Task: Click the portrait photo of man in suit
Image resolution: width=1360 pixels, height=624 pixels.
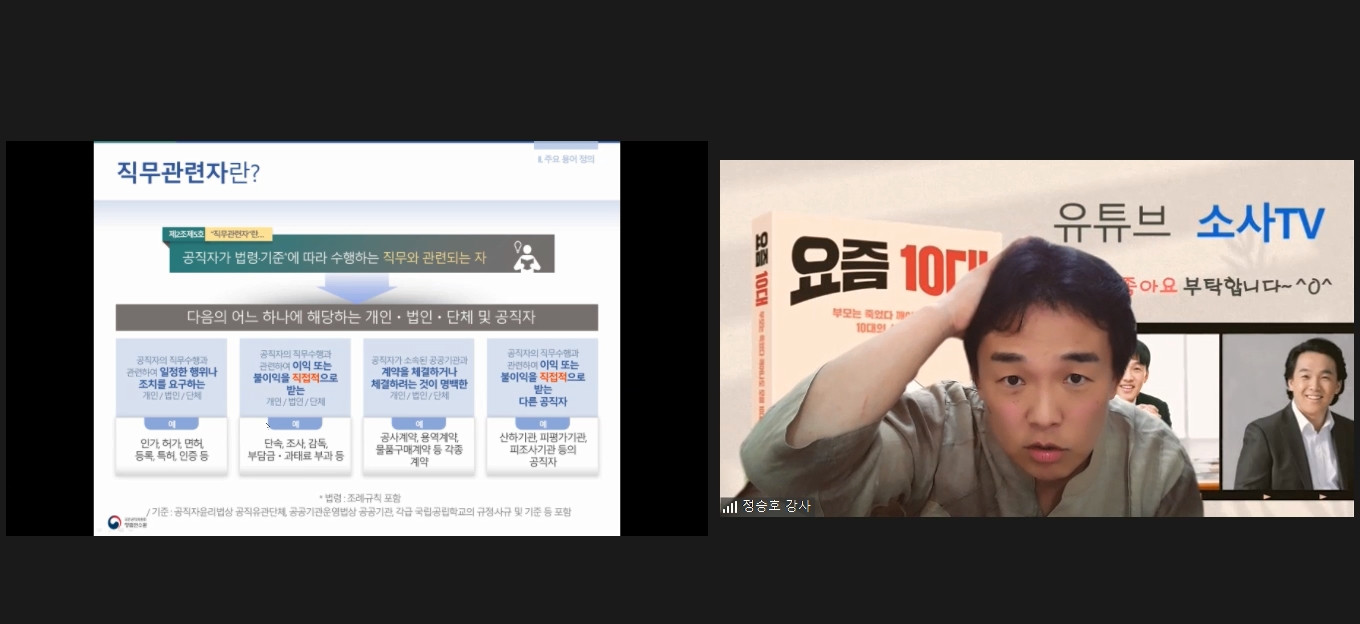Action: [1288, 414]
